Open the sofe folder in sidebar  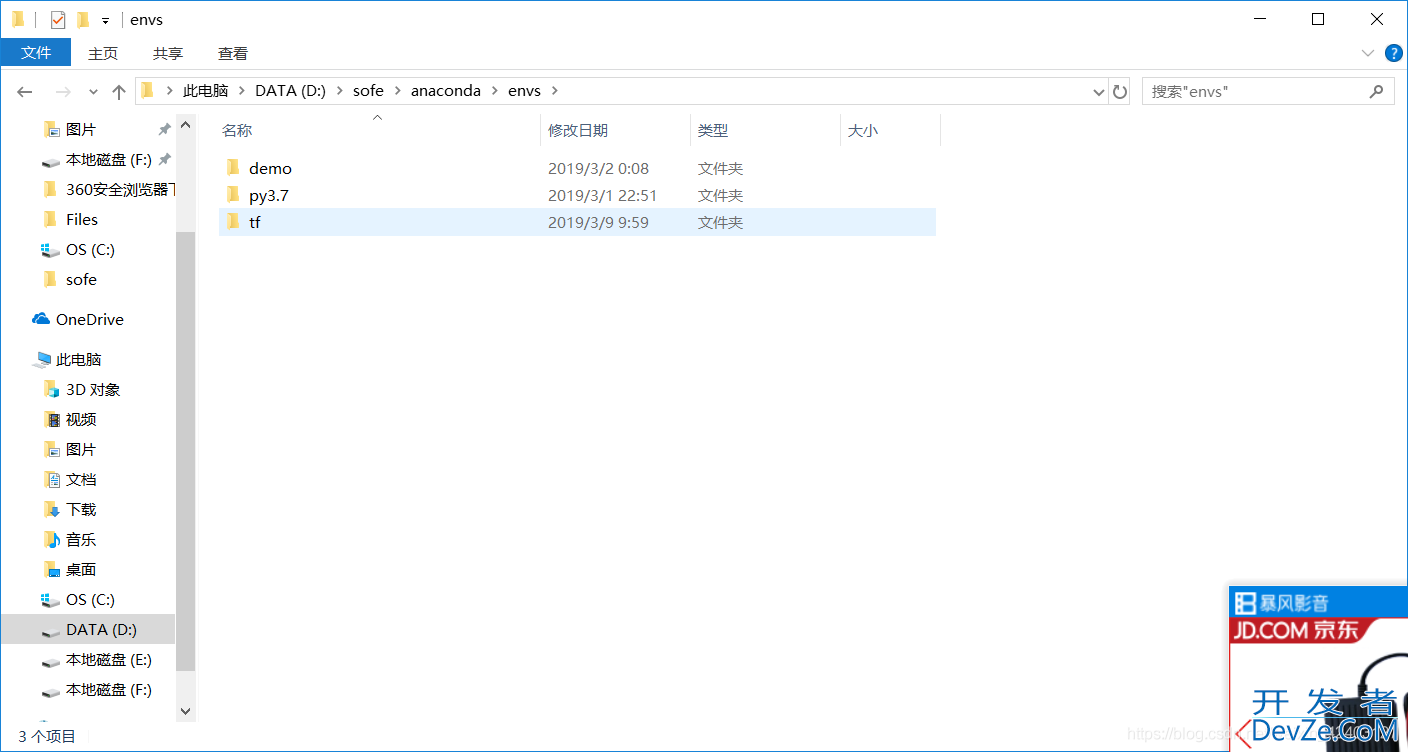(x=81, y=280)
